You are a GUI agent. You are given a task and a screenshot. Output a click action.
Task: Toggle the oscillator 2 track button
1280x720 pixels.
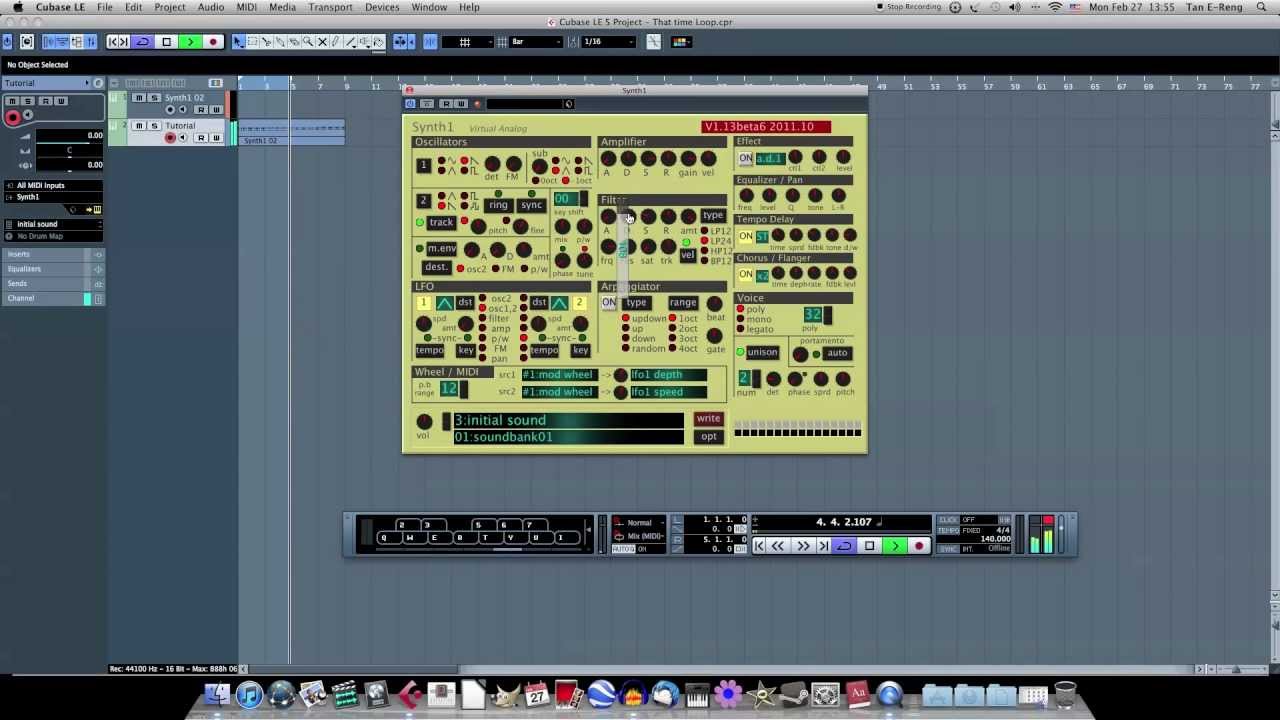click(441, 223)
